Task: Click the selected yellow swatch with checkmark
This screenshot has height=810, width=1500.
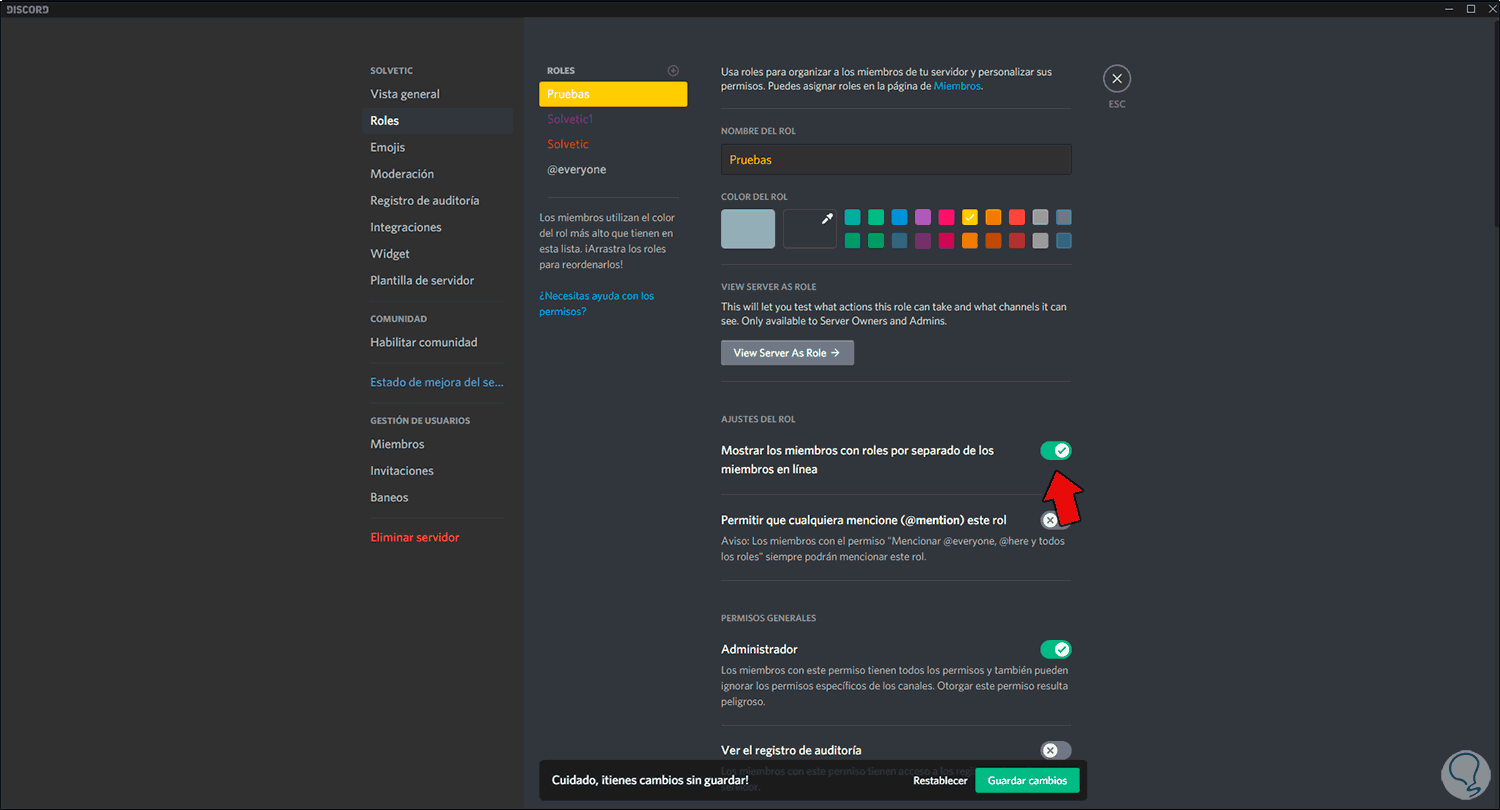Action: 970,217
